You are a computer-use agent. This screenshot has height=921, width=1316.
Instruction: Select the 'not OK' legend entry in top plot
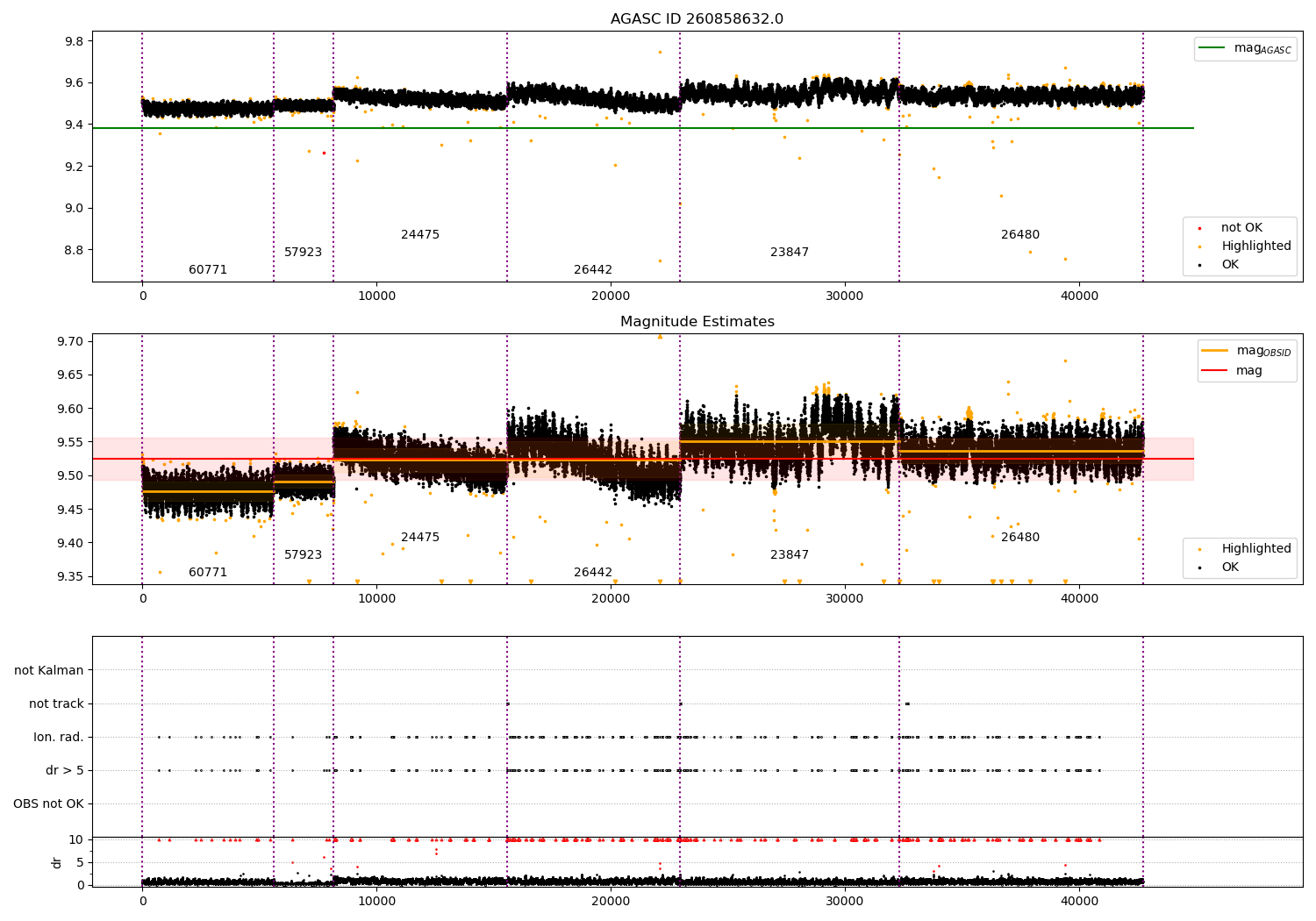[x=1241, y=228]
